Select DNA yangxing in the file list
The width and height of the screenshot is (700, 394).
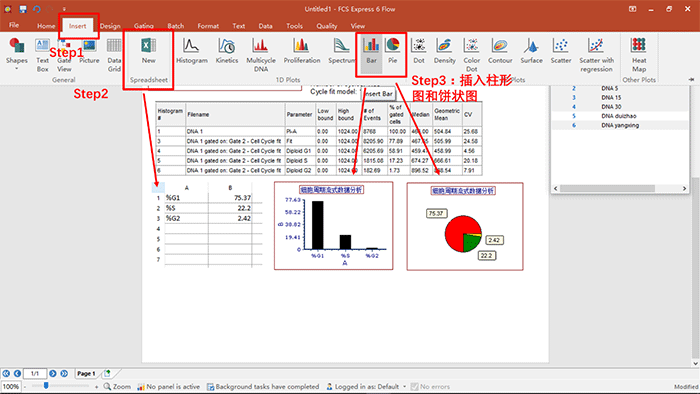(620, 125)
